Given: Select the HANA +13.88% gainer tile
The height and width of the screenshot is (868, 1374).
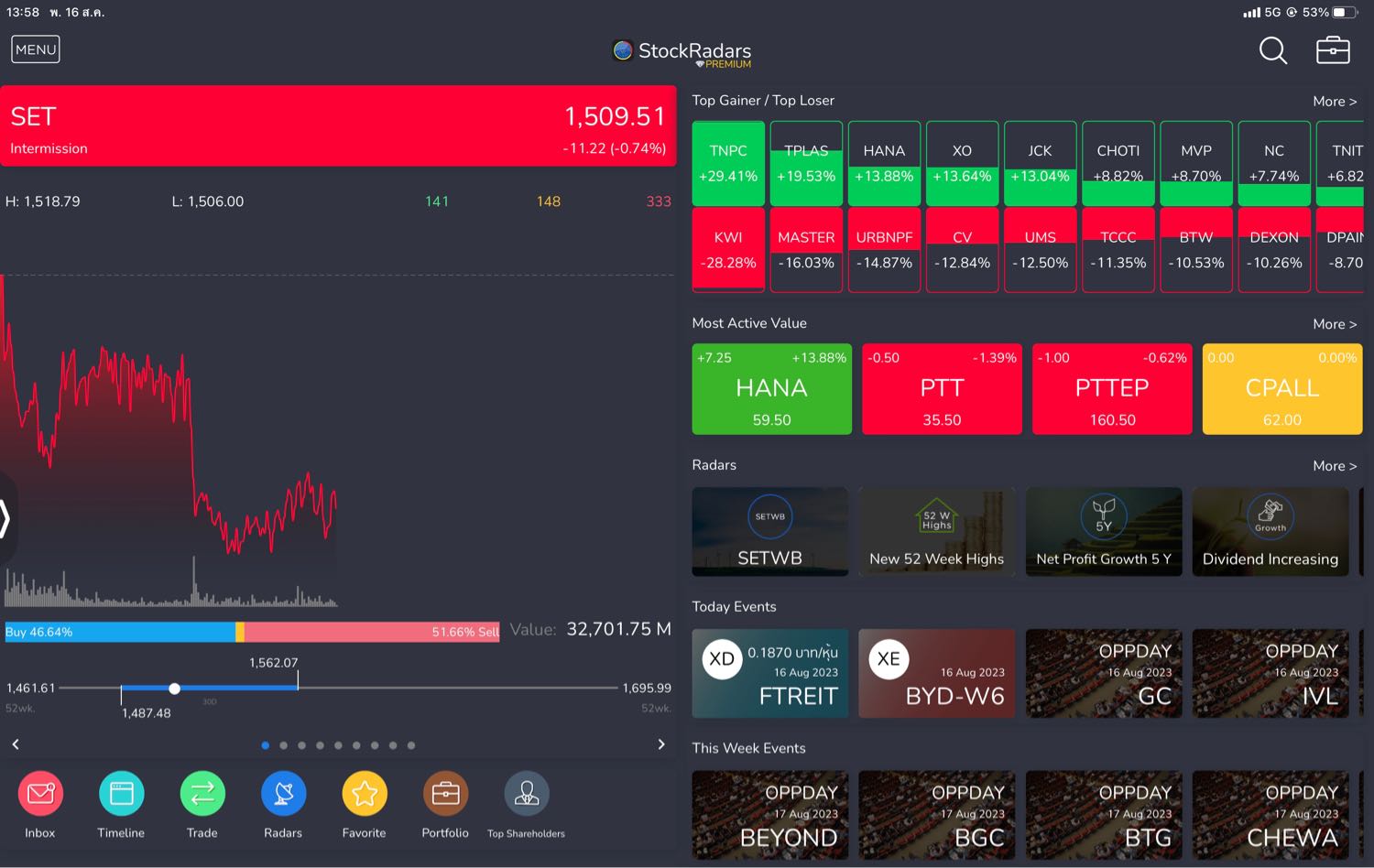Looking at the screenshot, I should (884, 163).
